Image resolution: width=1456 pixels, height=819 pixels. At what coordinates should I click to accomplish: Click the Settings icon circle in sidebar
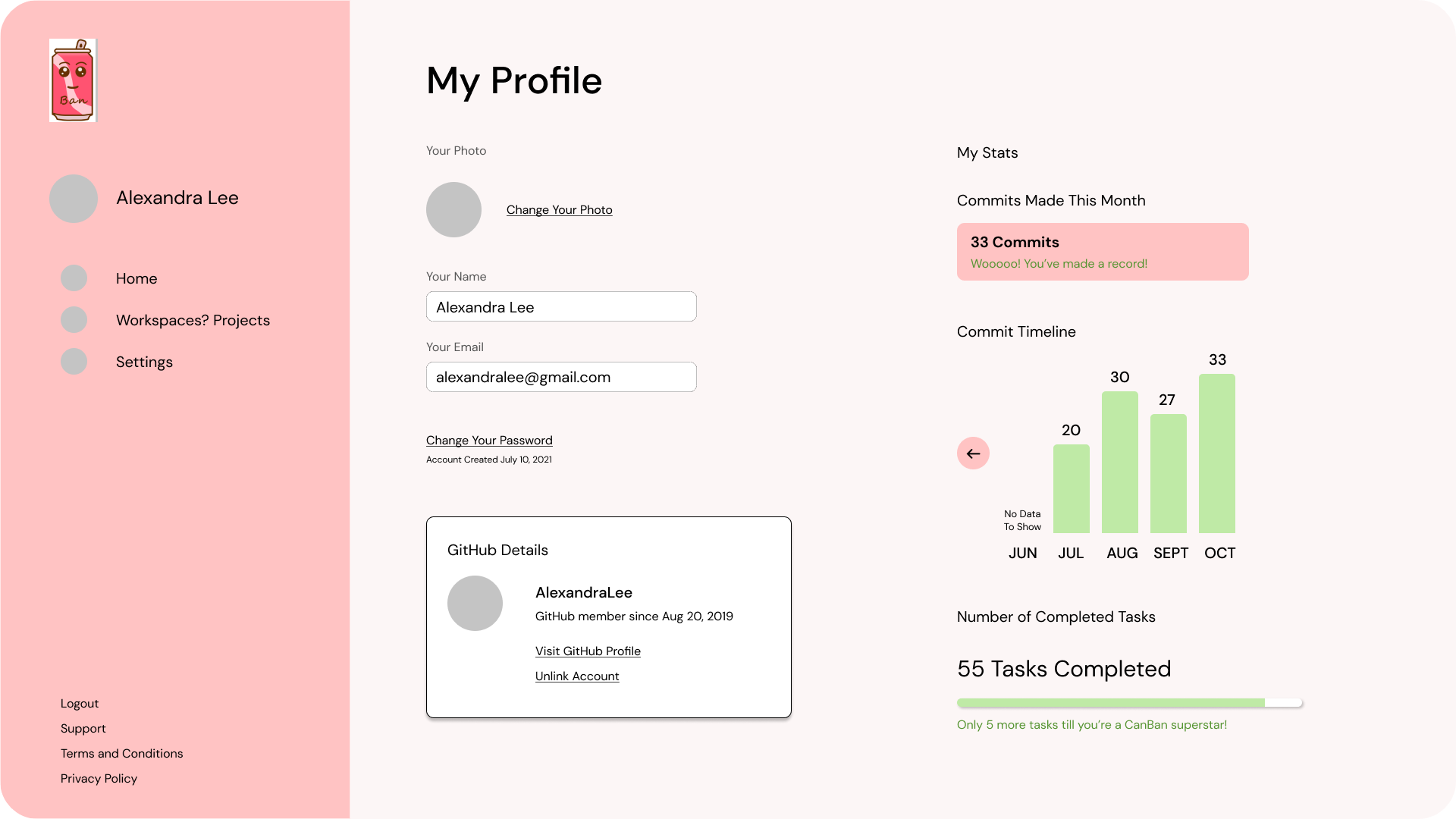(74, 362)
